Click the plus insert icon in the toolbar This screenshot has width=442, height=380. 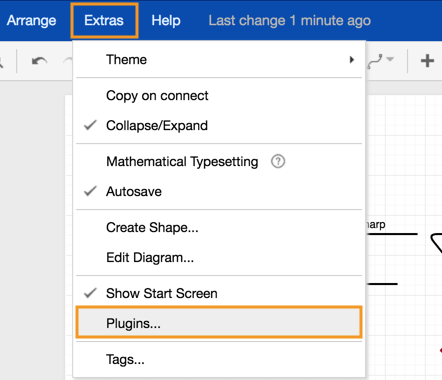(427, 61)
